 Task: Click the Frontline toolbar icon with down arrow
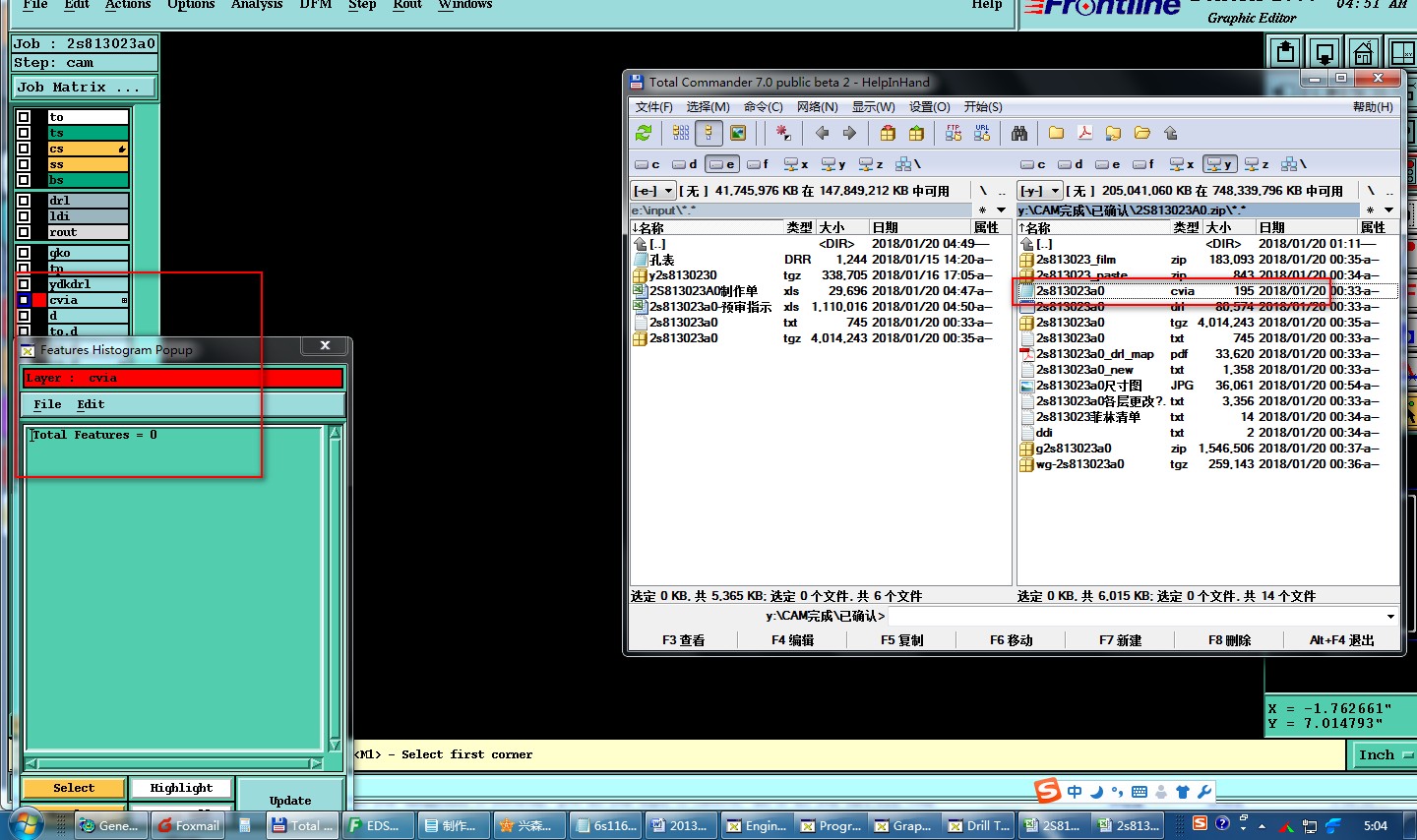[1325, 52]
